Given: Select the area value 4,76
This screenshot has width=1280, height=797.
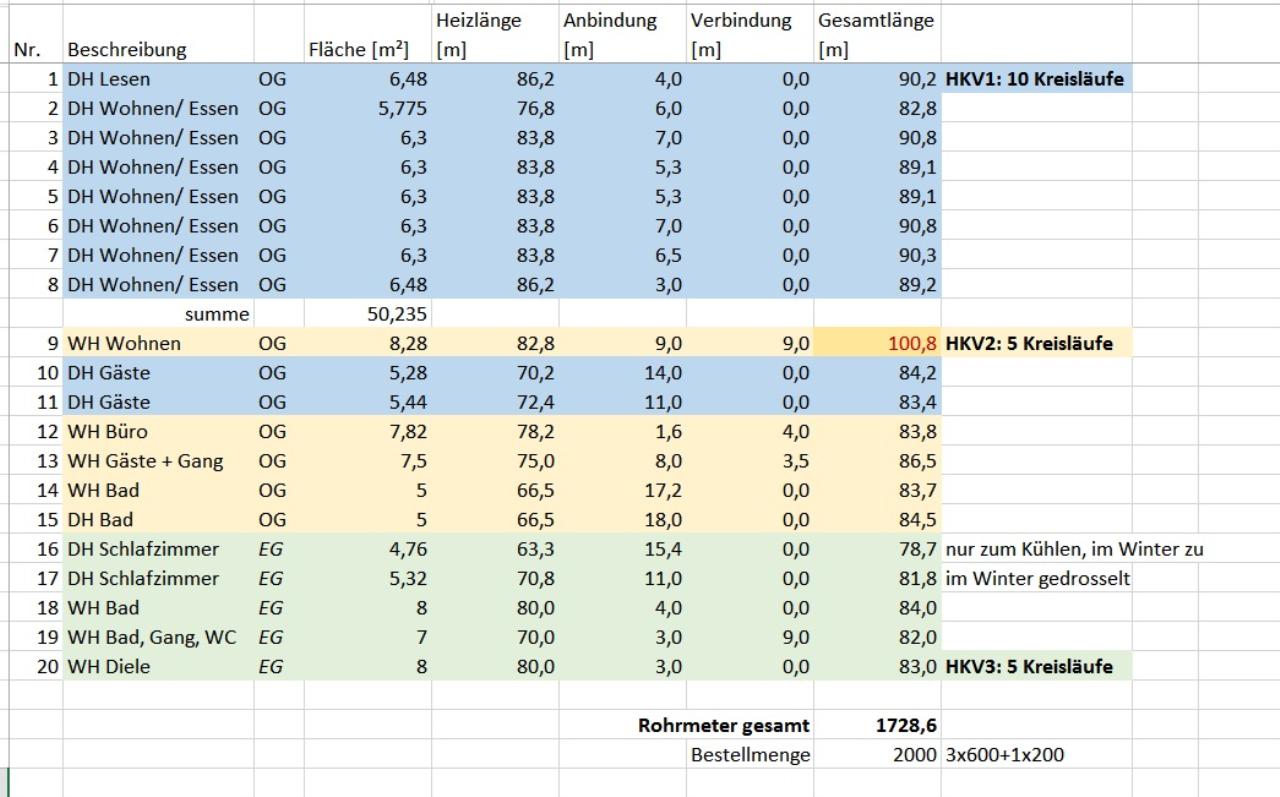Looking at the screenshot, I should 368,549.
